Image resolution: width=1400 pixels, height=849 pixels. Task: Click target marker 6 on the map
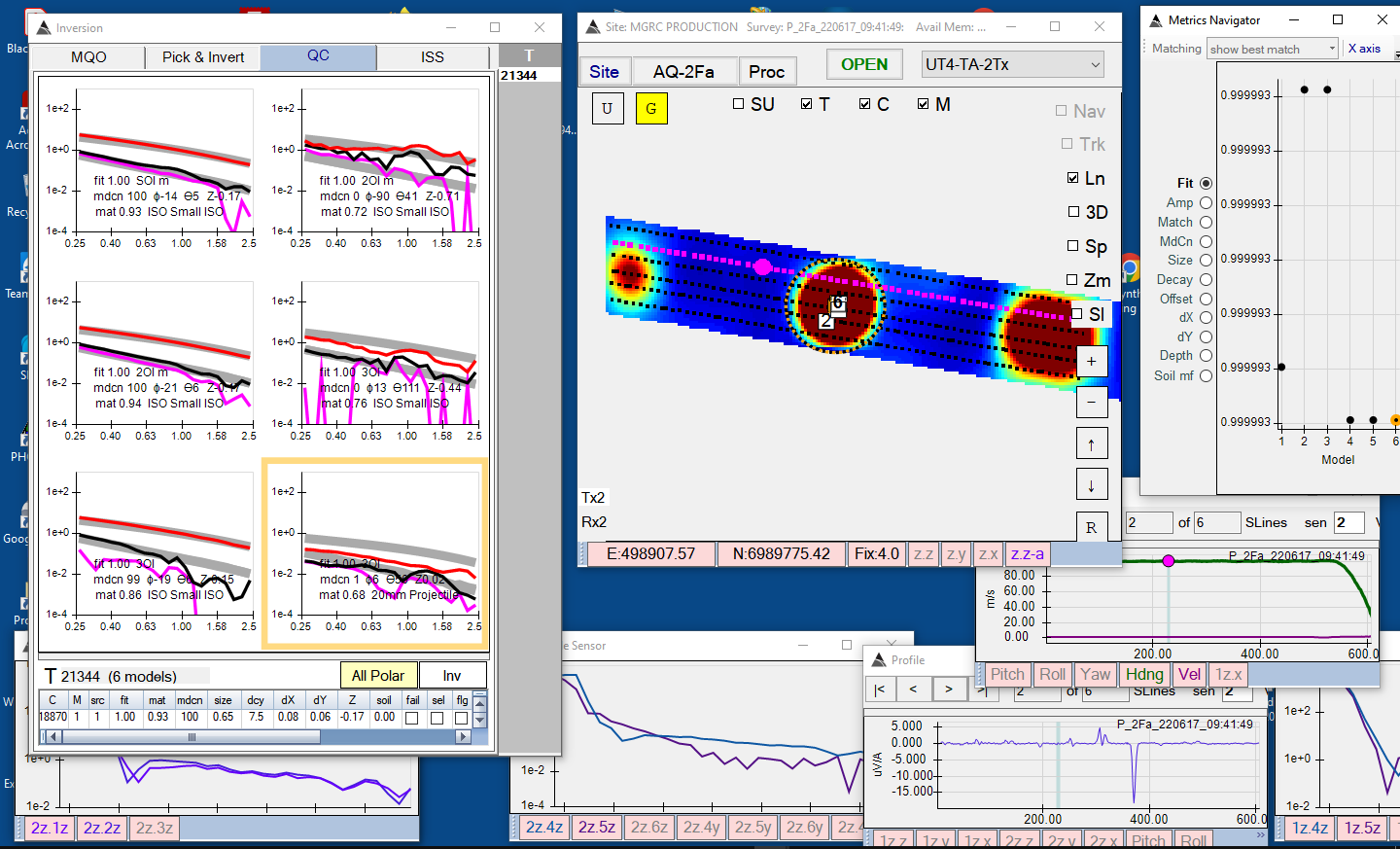pyautogui.click(x=838, y=303)
